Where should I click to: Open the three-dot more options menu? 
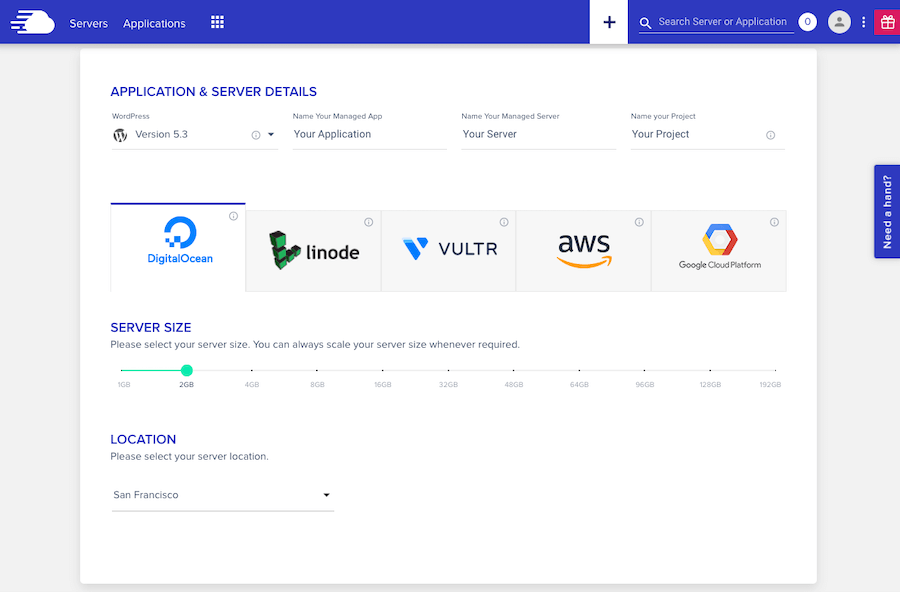coord(863,22)
